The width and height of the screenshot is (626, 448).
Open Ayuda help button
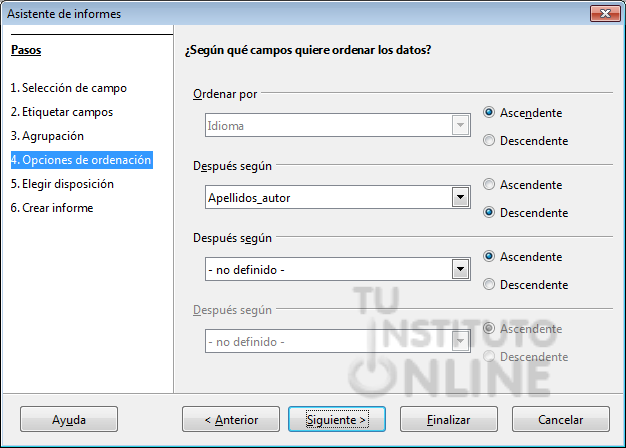coord(69,419)
